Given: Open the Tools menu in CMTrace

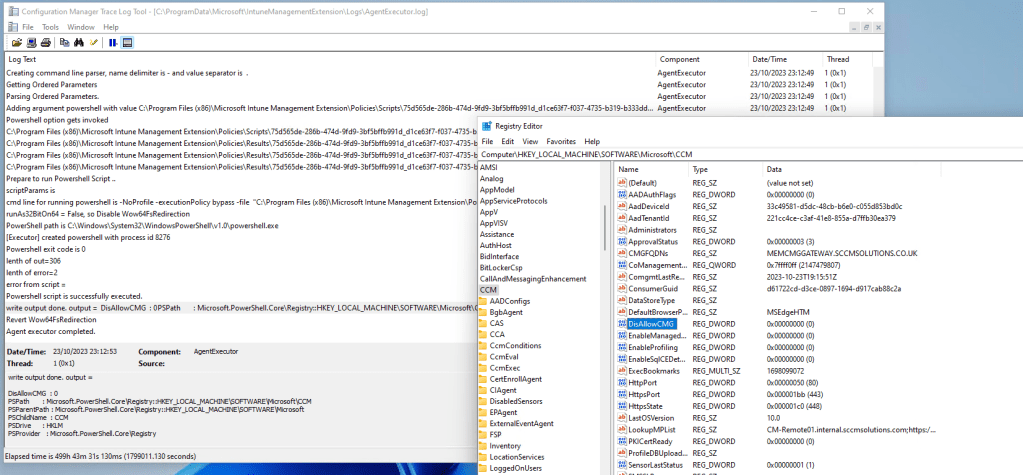Looking at the screenshot, I should [50, 27].
